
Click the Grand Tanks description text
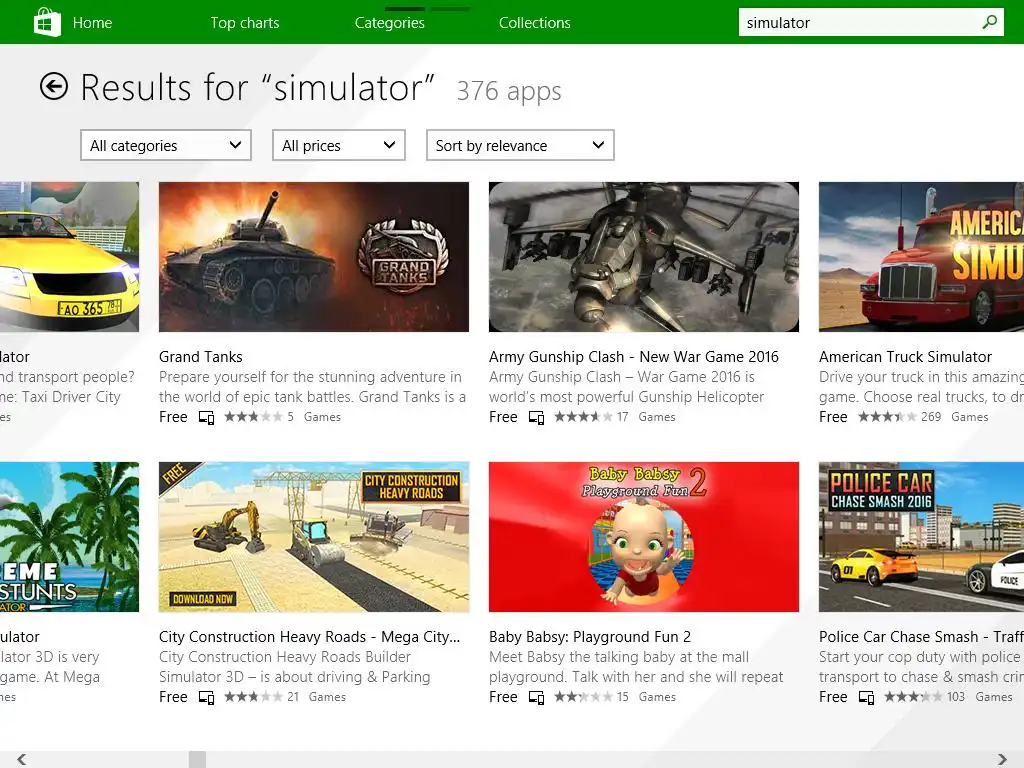point(312,387)
